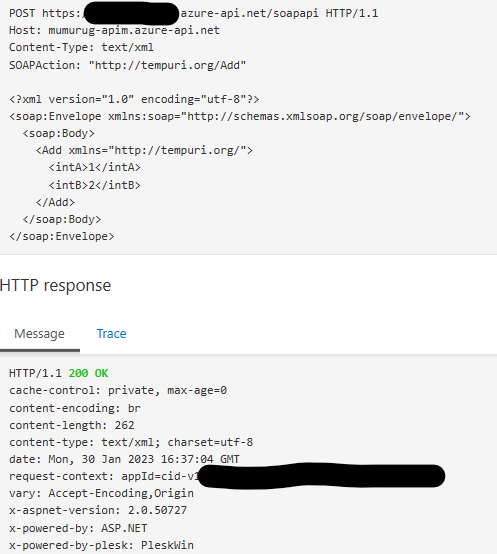Click the cache-control response header

(x=118, y=390)
